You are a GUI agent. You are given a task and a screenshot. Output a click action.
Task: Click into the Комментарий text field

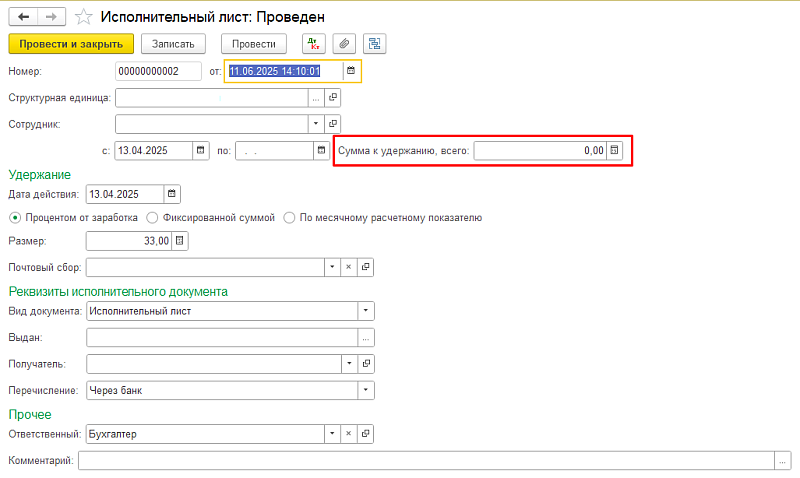tap(425, 461)
